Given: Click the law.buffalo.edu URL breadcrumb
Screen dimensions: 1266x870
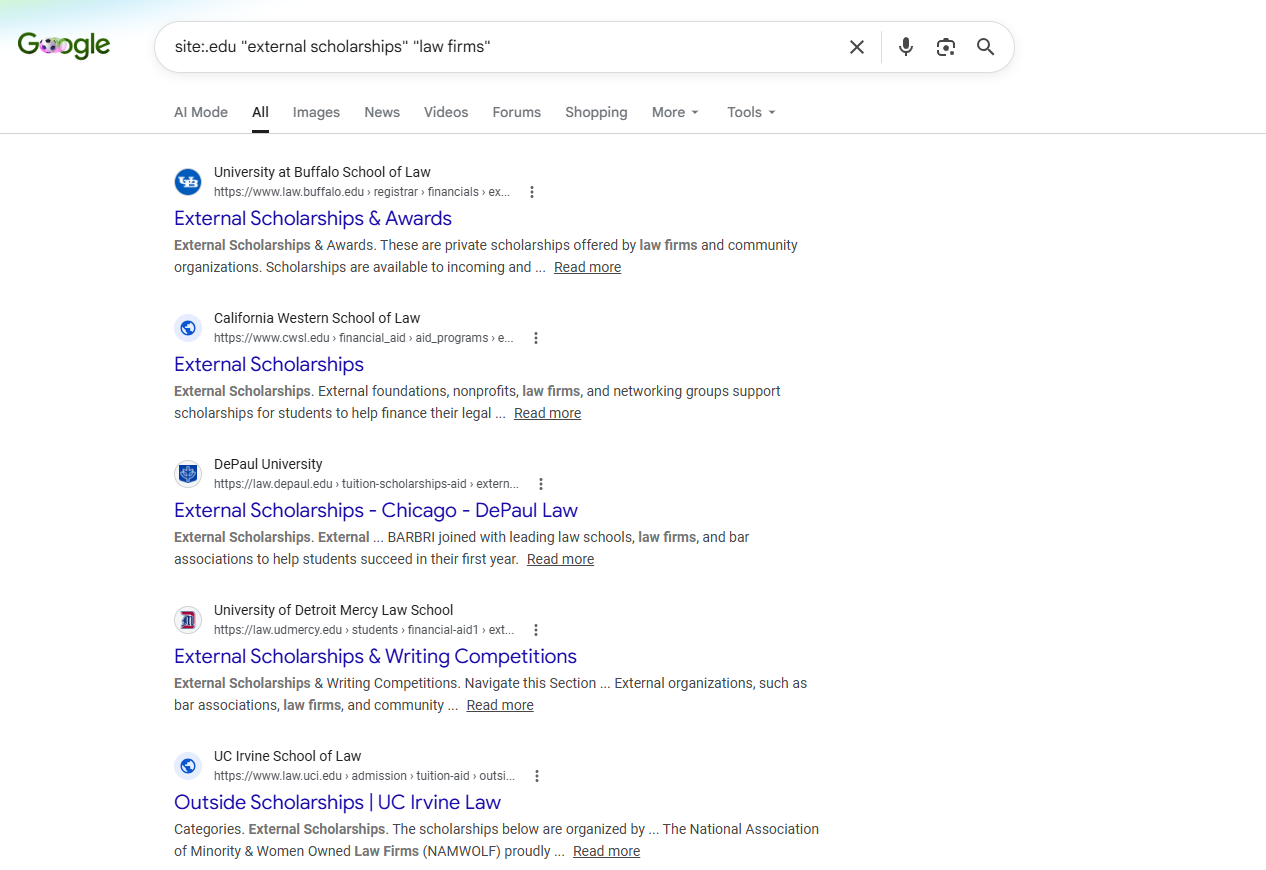Looking at the screenshot, I should coord(362,192).
